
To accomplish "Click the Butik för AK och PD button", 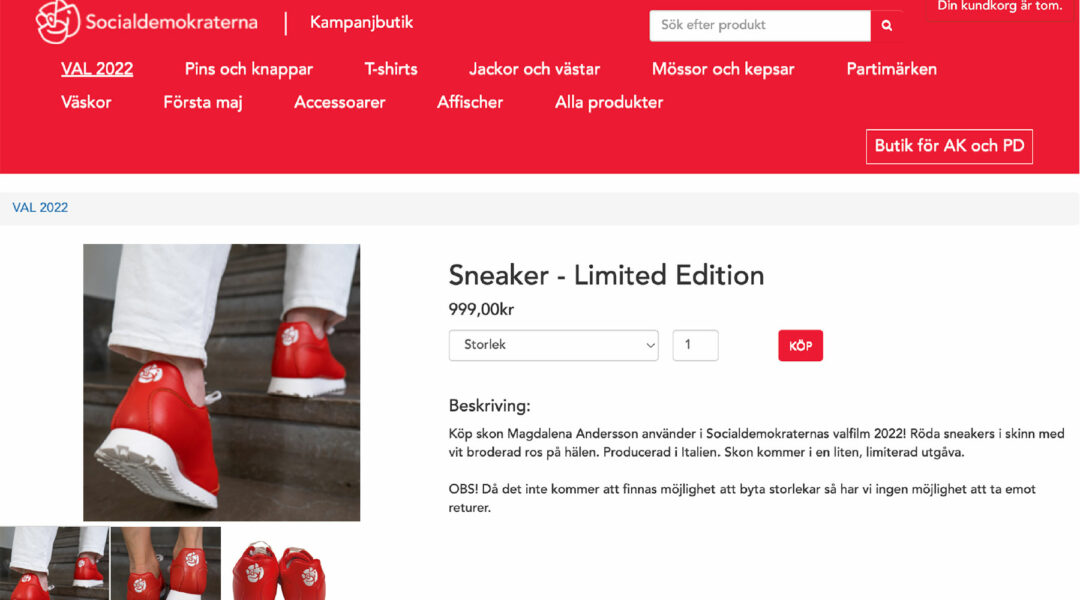I will (949, 146).
